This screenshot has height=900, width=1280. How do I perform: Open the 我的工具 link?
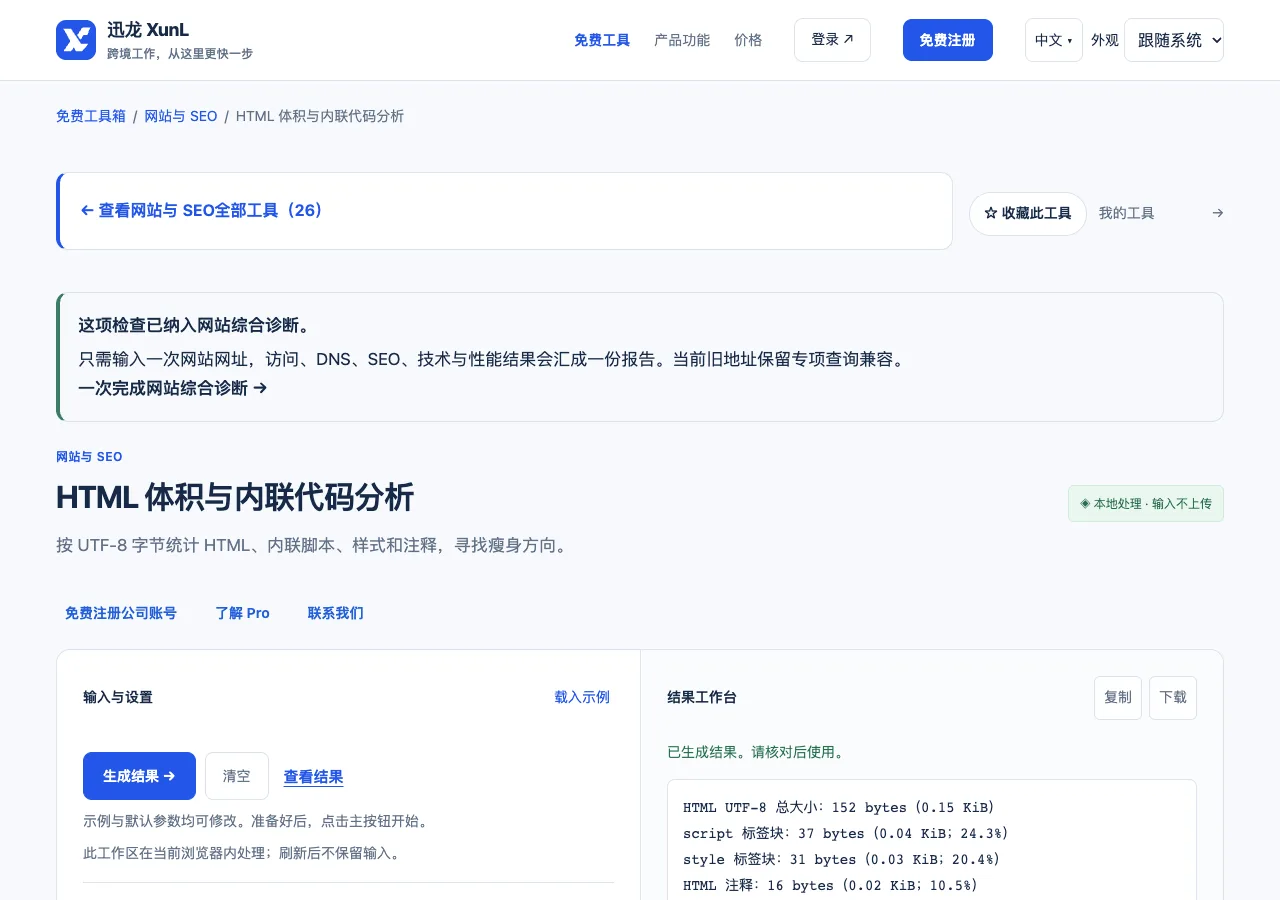click(x=1127, y=213)
